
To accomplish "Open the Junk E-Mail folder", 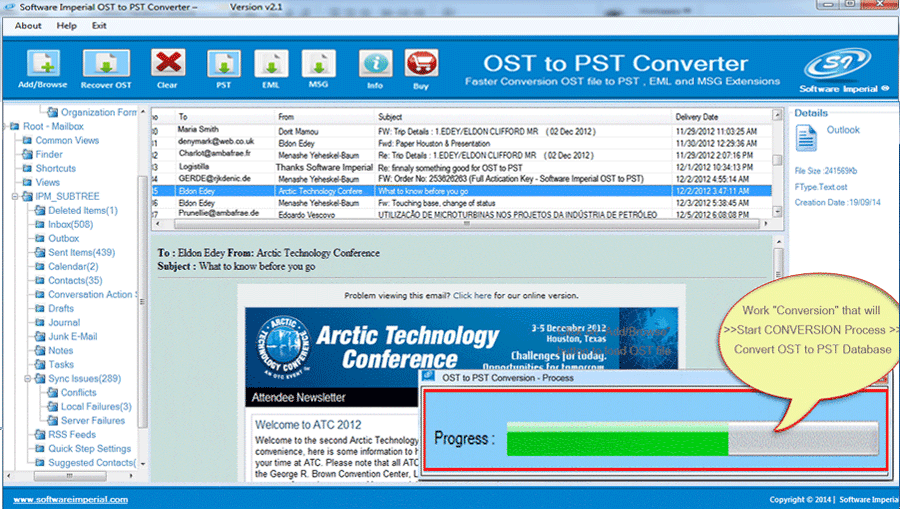I will click(x=72, y=337).
